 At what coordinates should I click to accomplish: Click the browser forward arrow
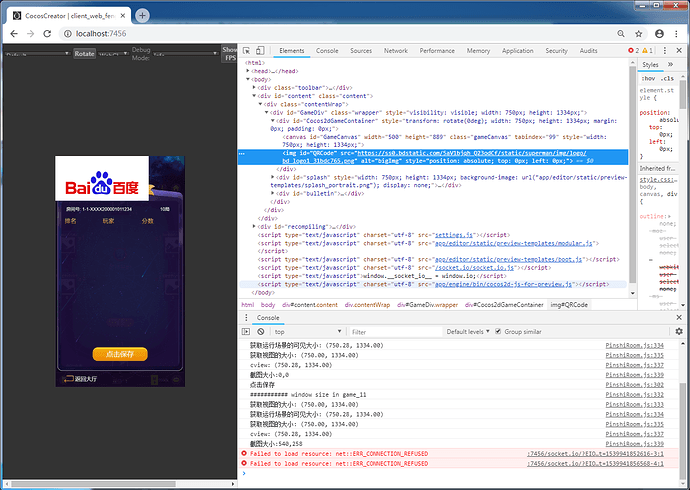click(30, 33)
